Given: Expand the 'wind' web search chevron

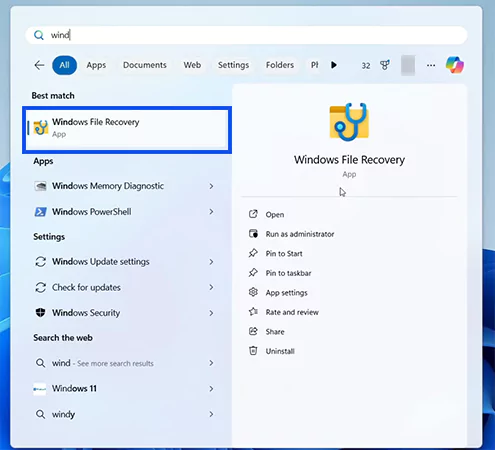Looking at the screenshot, I should click(211, 363).
